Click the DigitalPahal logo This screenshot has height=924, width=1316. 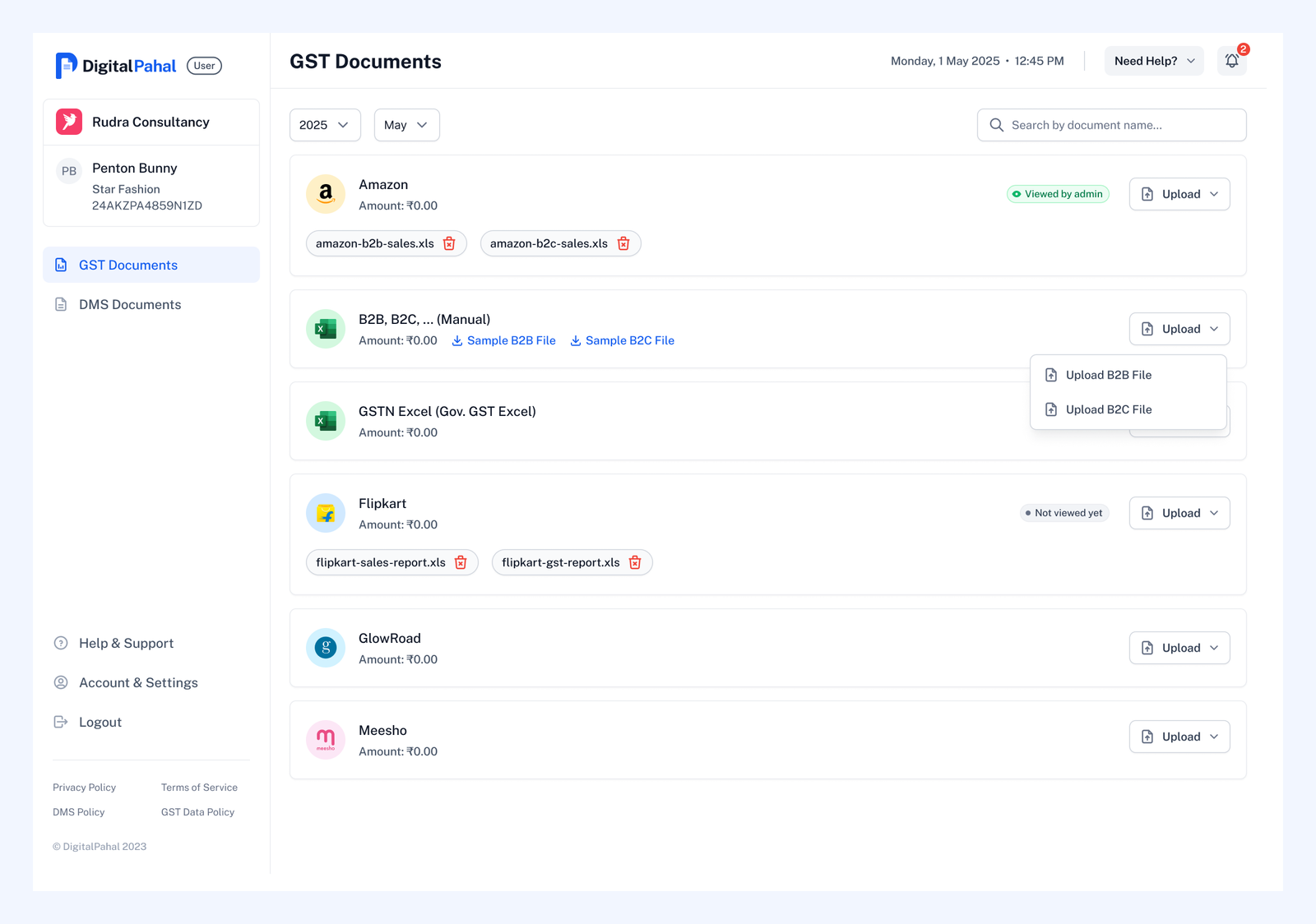tap(116, 66)
